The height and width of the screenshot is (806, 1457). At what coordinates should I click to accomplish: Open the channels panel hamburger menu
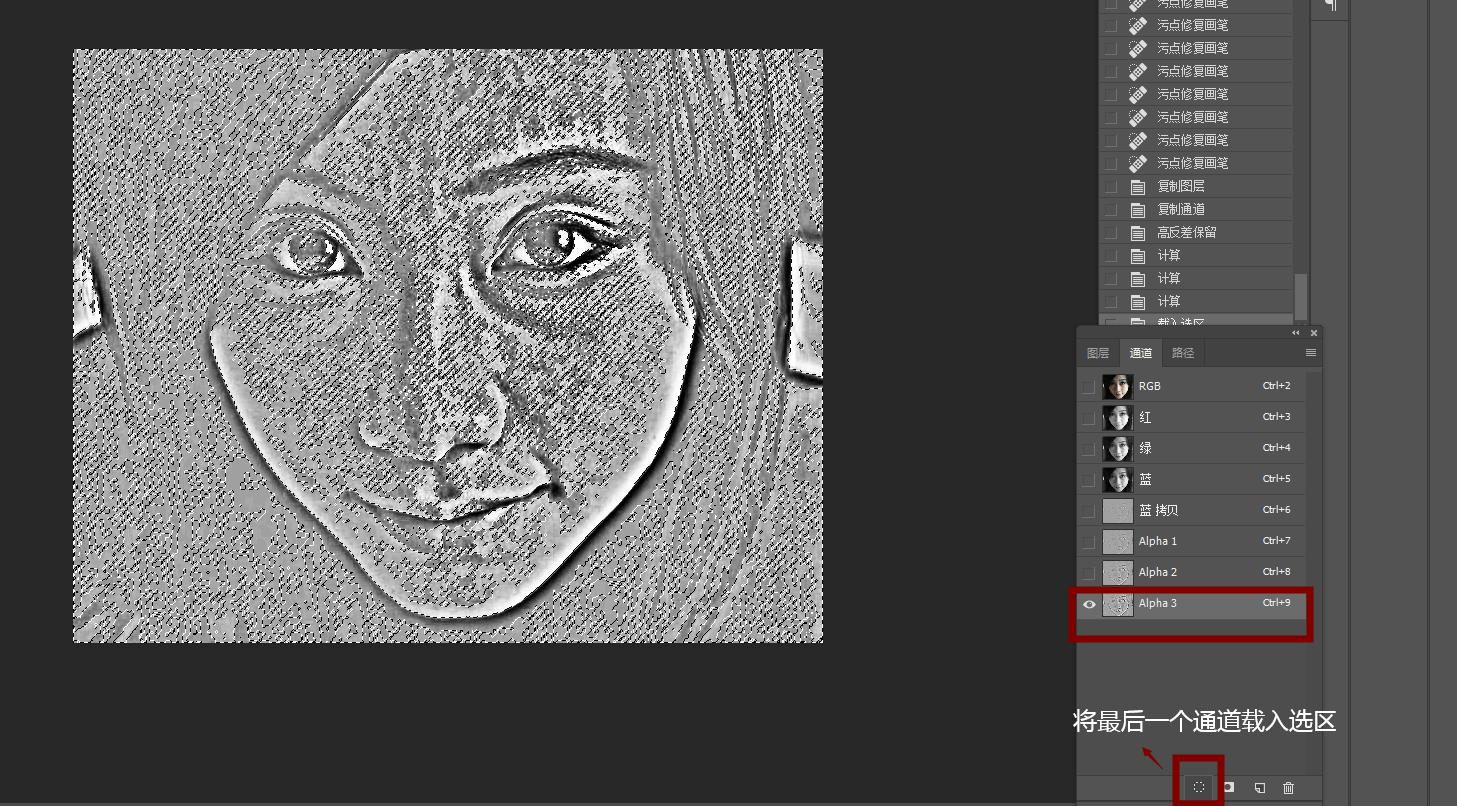(1310, 353)
